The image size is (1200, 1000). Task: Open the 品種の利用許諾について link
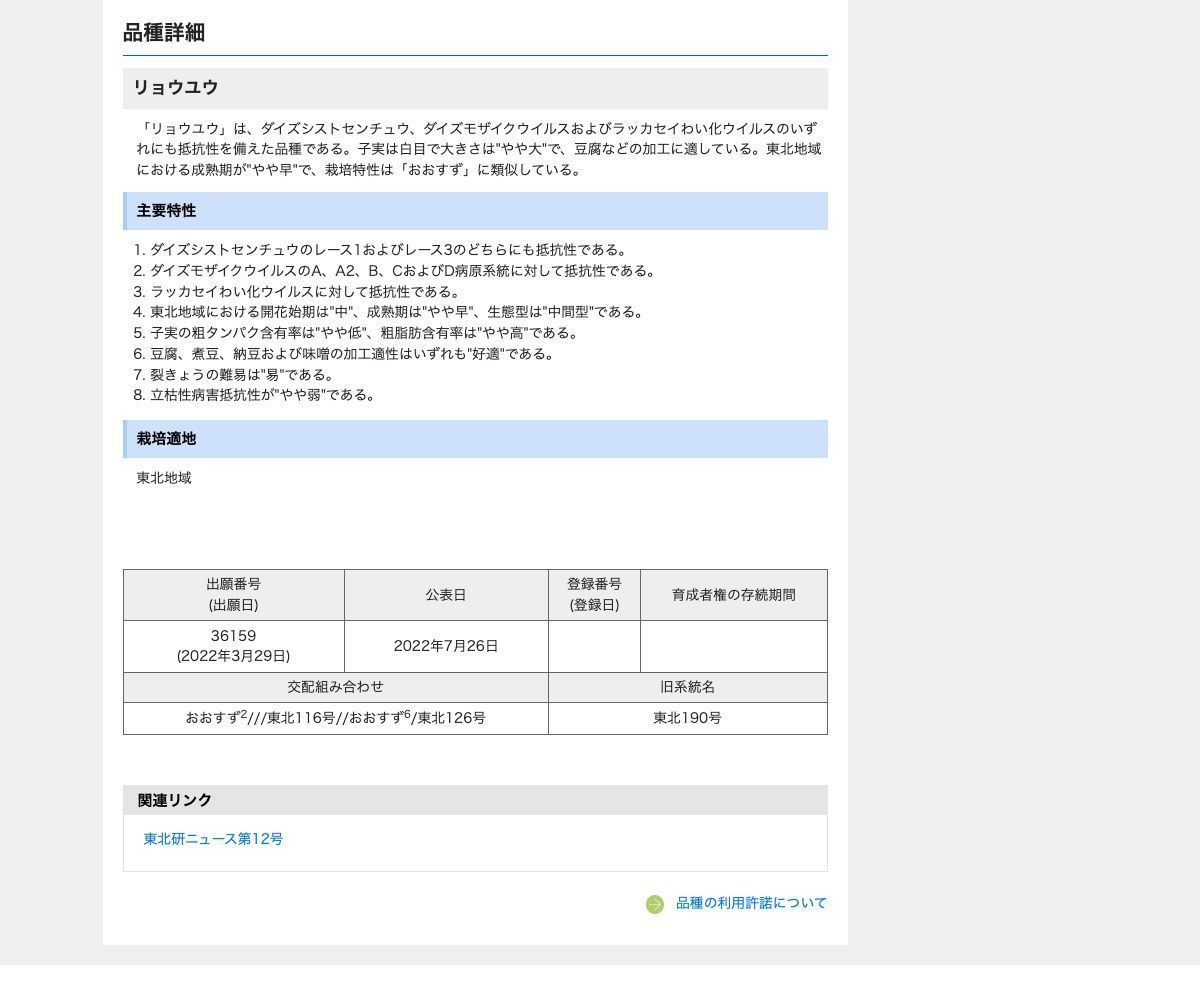(751, 903)
